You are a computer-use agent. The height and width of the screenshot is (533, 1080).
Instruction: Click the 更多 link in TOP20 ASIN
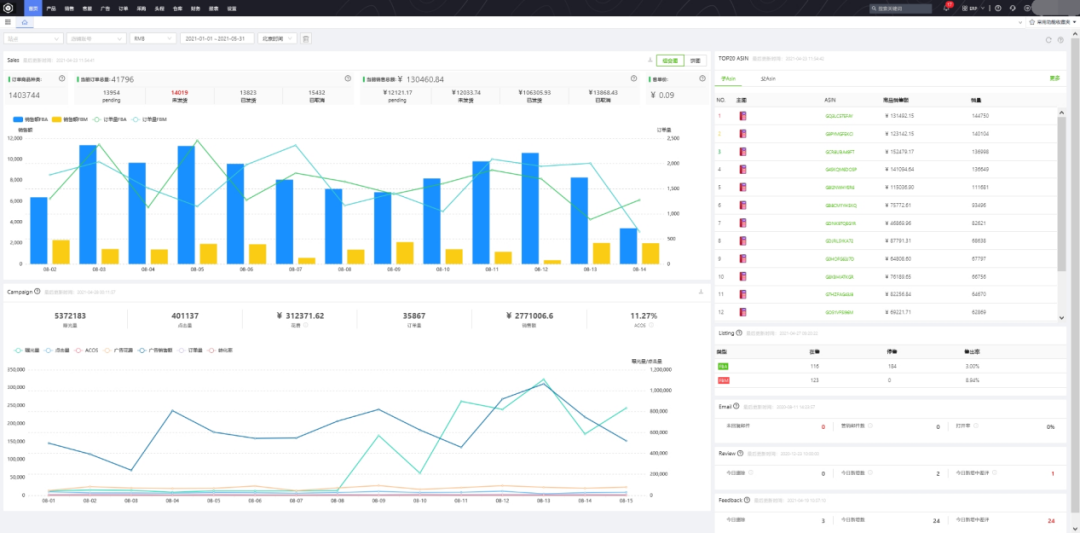pos(1054,77)
